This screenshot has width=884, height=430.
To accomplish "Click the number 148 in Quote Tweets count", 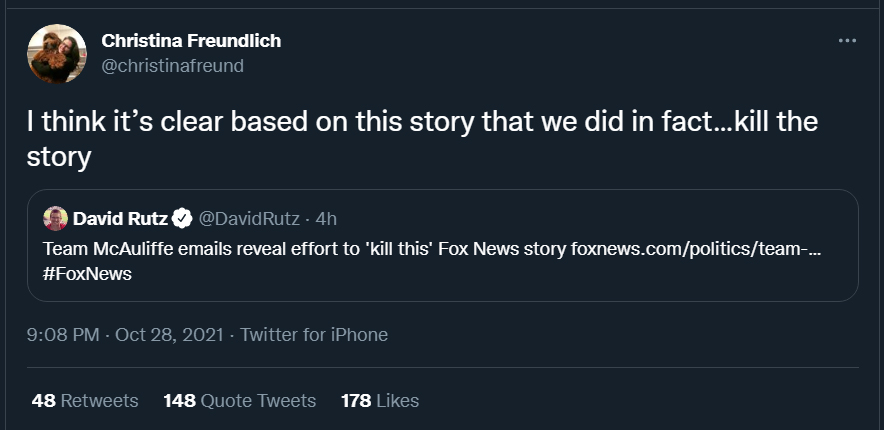I will coord(179,401).
